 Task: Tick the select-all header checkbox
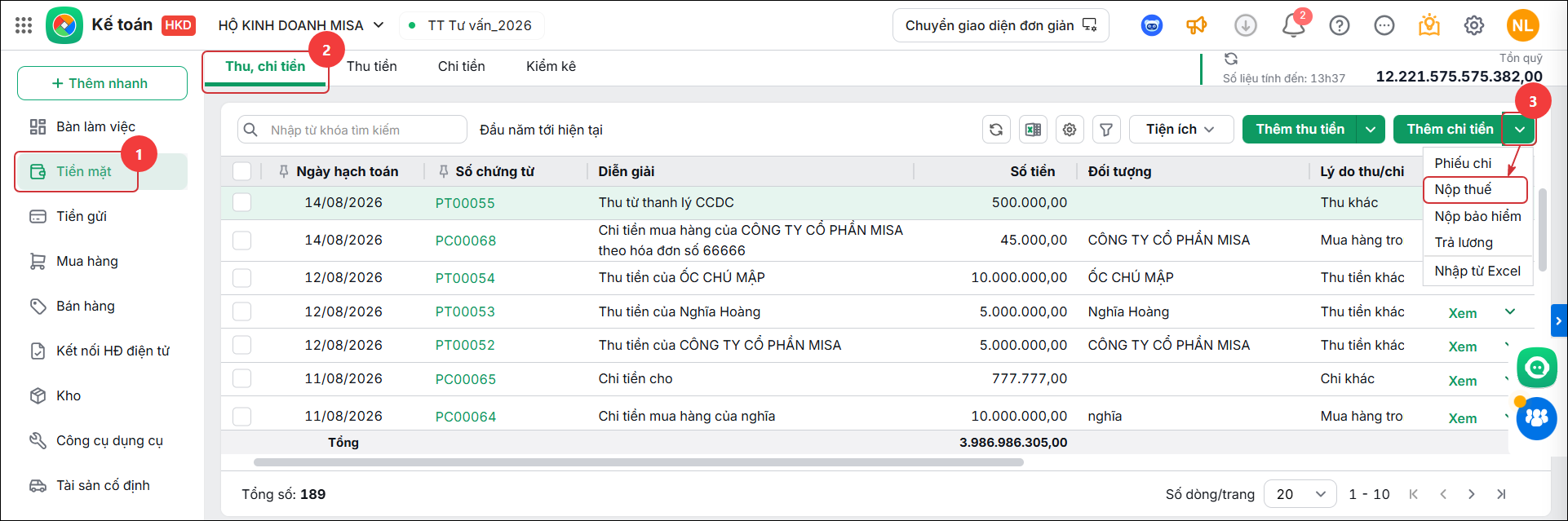pyautogui.click(x=242, y=171)
